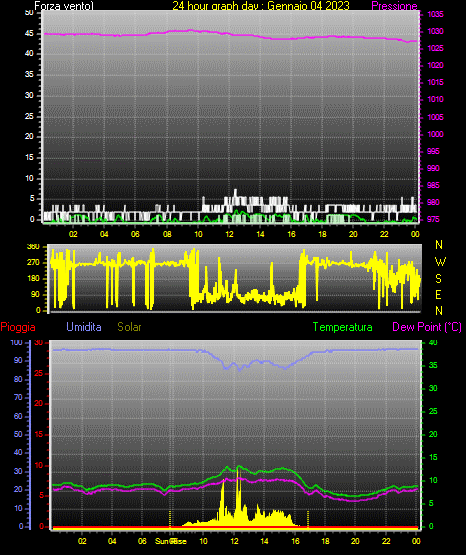Image resolution: width=466 pixels, height=555 pixels.
Task: Click the 12 hour tick of wind graph
Action: 229,234
